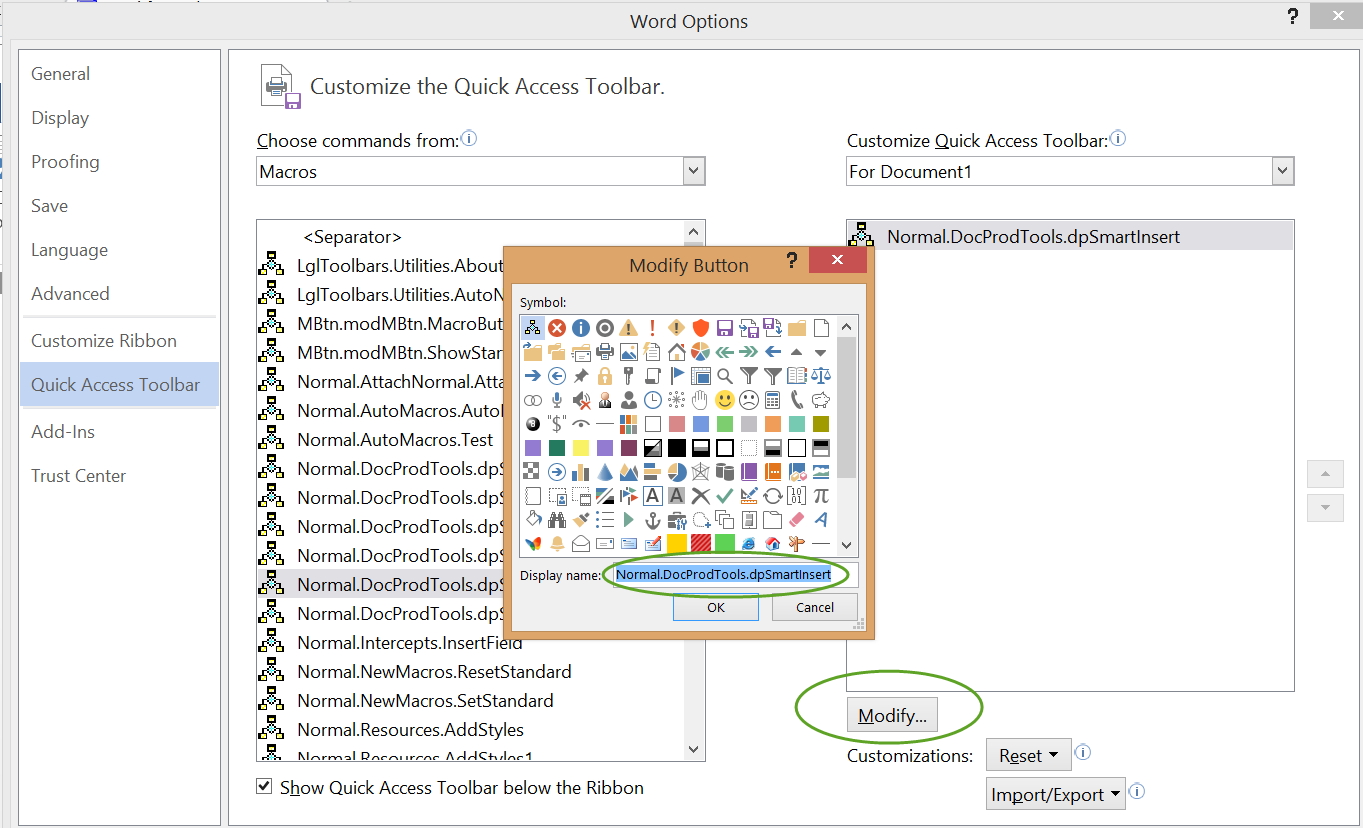The height and width of the screenshot is (828, 1363).
Task: Click the Modify button
Action: click(x=891, y=714)
